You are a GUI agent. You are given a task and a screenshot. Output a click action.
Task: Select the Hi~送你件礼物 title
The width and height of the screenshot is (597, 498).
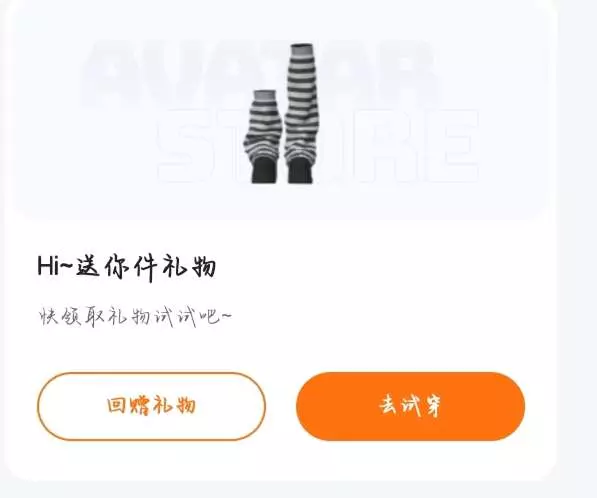point(127,266)
